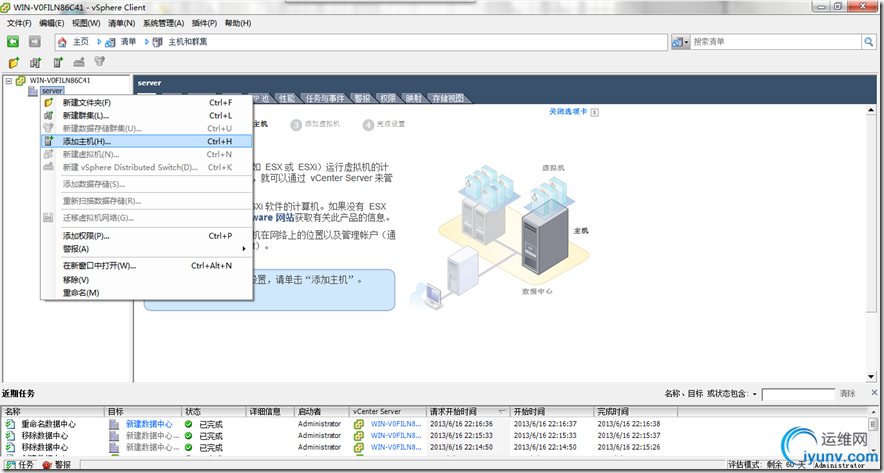Click the vCenter Server column header

388,412
